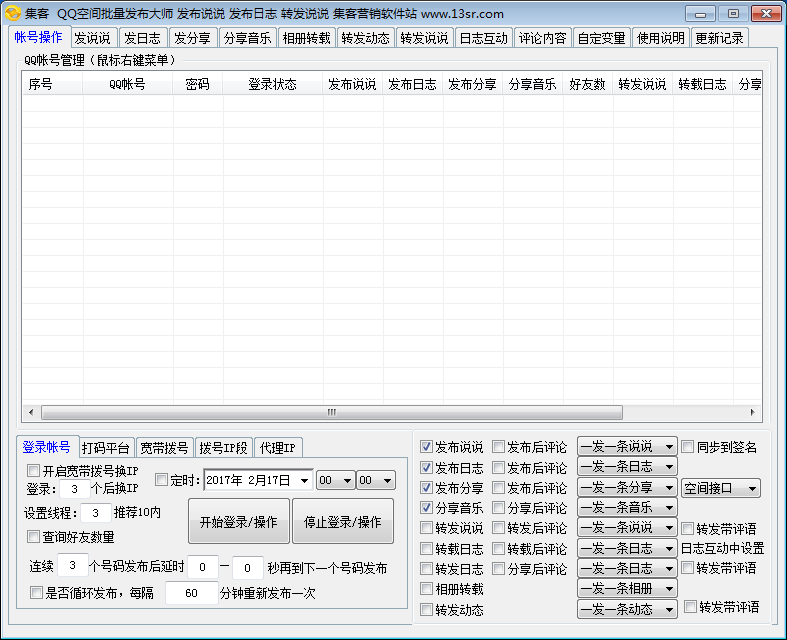Image resolution: width=787 pixels, height=640 pixels.
Task: Uncheck the 发布分享 checkbox
Action: click(x=426, y=487)
